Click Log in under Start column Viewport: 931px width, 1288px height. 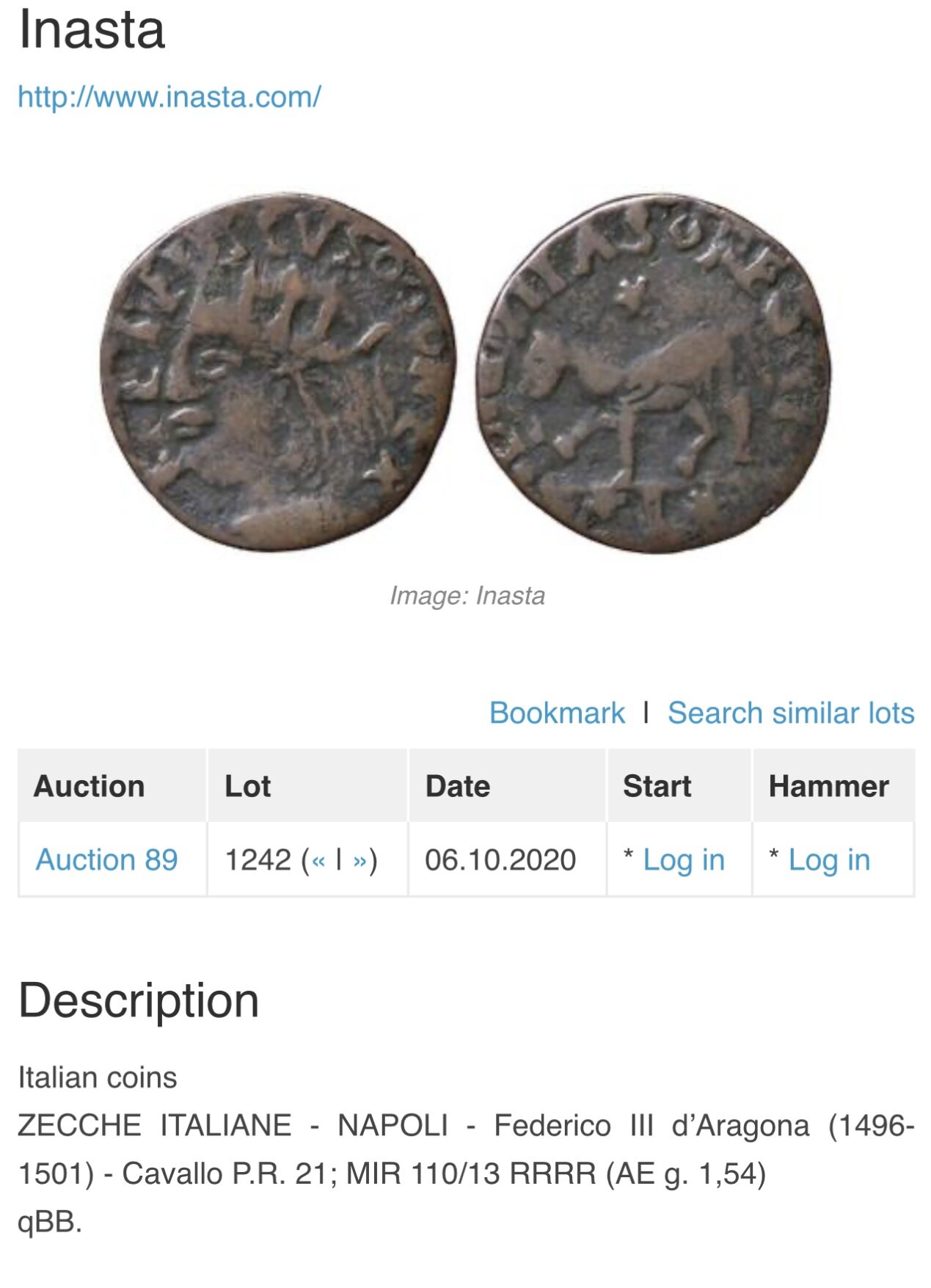pyautogui.click(x=684, y=859)
